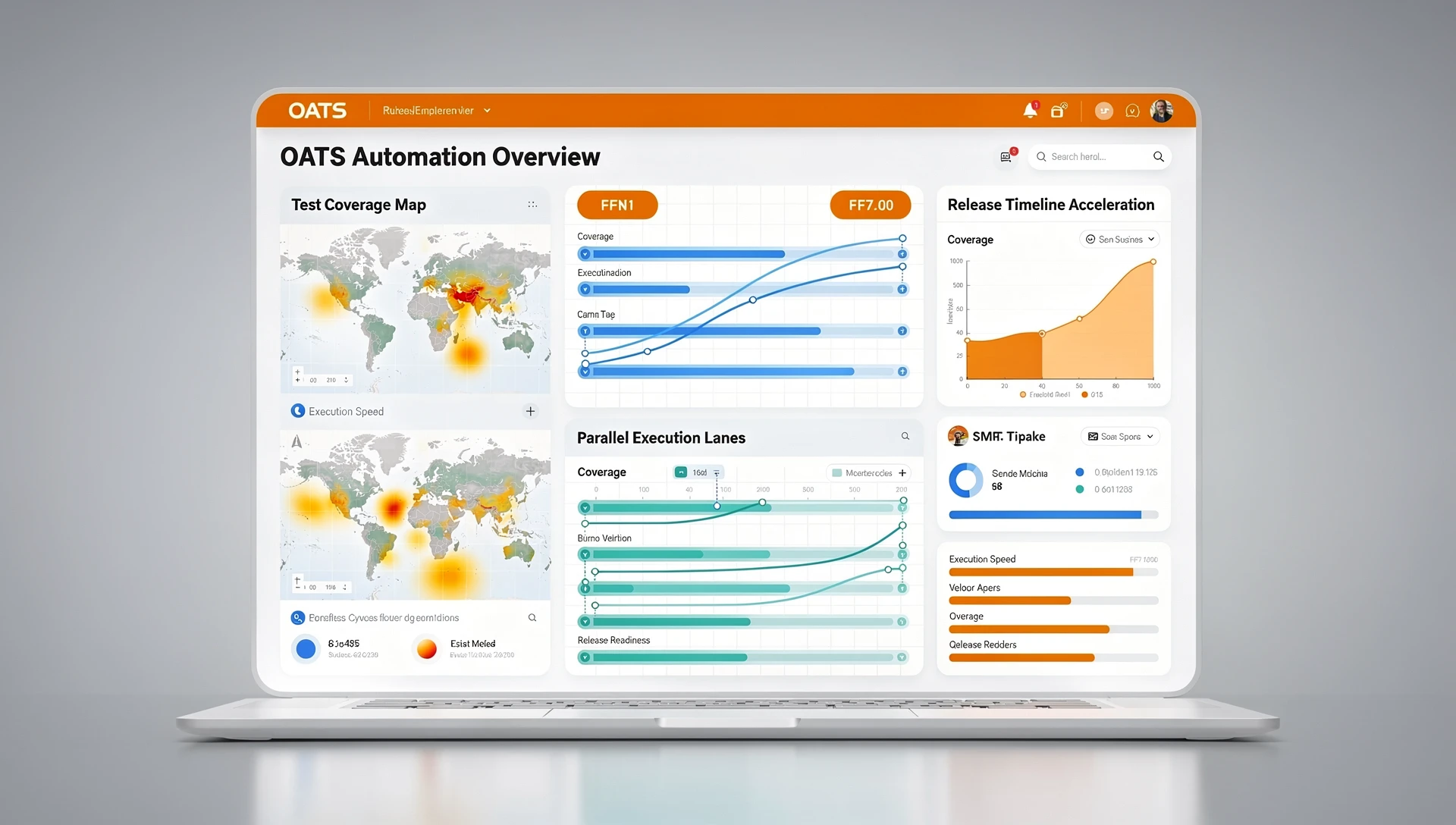
Task: Click the orange circular badge icon in header
Action: click(x=1104, y=111)
